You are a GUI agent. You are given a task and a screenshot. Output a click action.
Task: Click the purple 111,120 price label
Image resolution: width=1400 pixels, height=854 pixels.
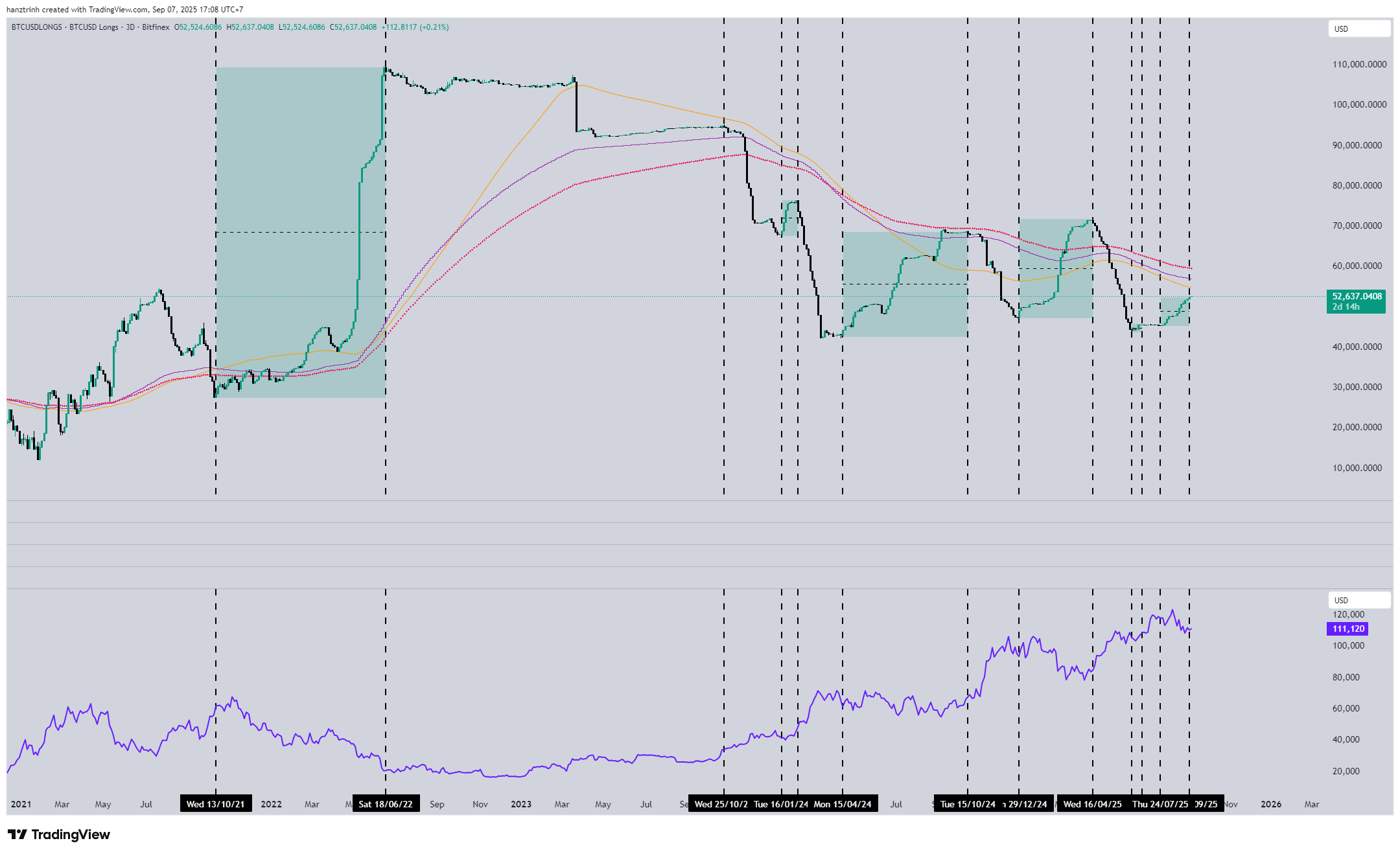[x=1347, y=629]
